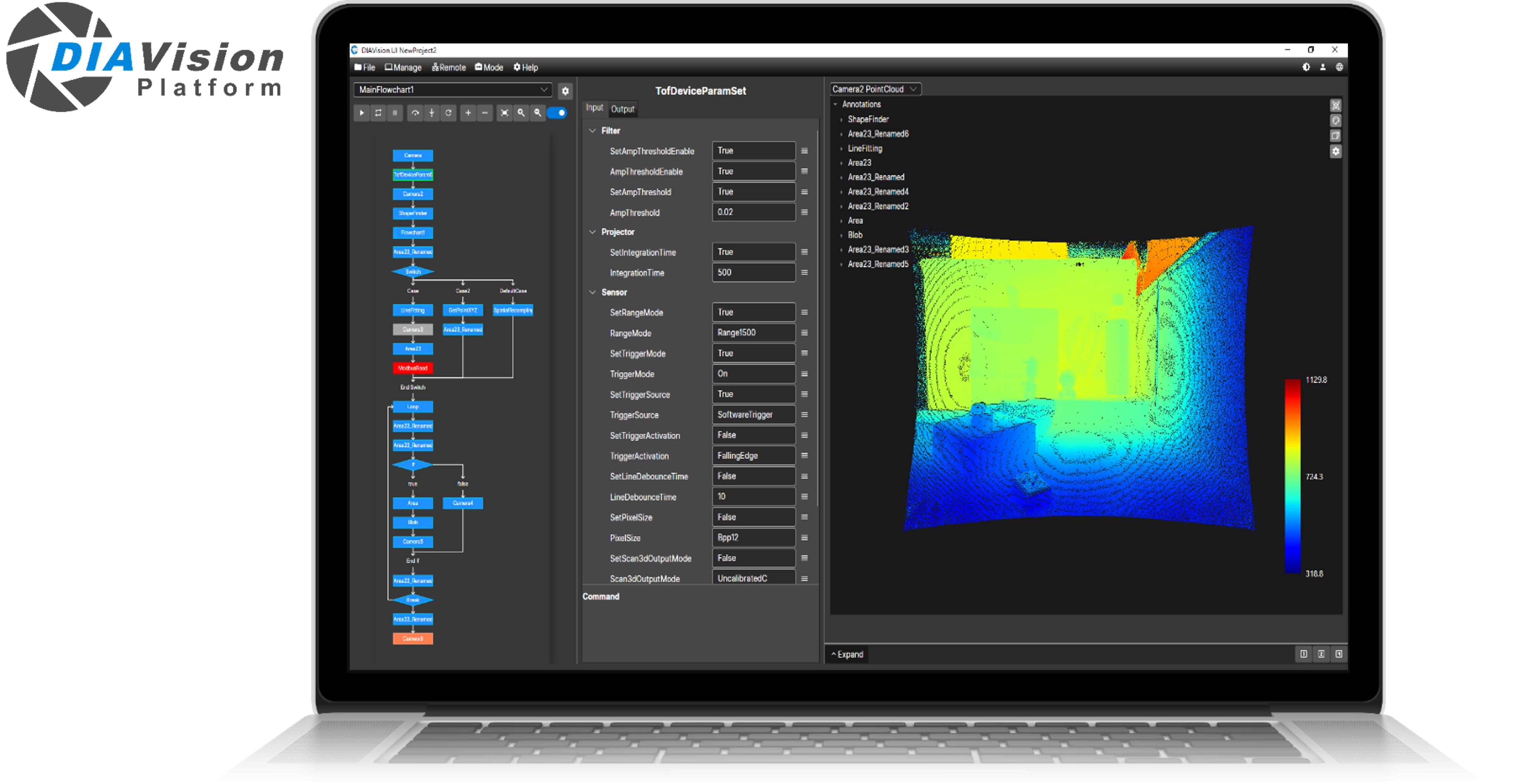Zoom in on the flowchart

(521, 113)
